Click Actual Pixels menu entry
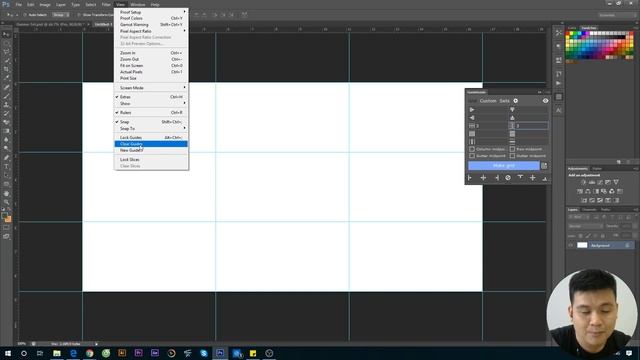640x360 pixels. [x=151, y=72]
